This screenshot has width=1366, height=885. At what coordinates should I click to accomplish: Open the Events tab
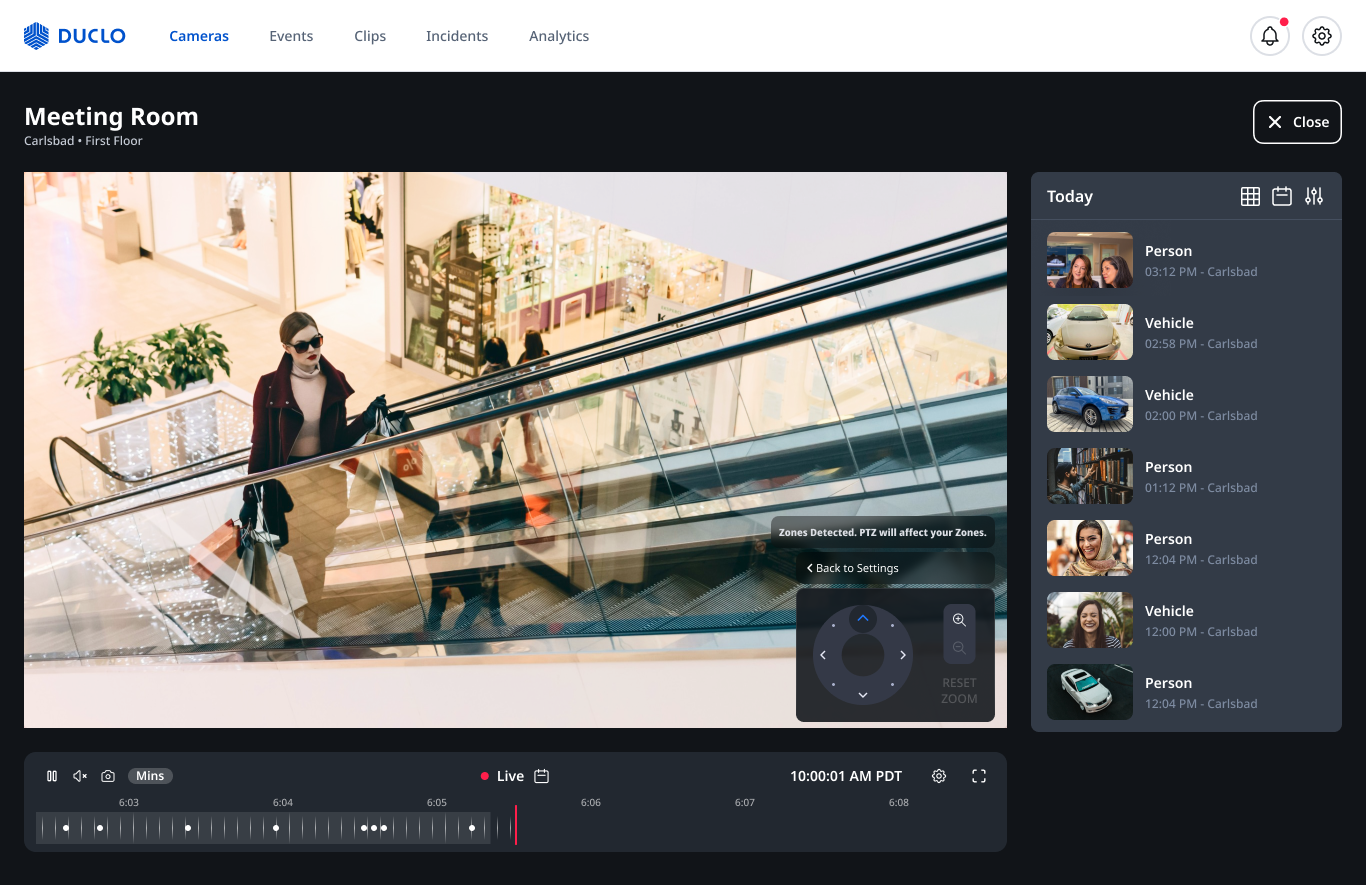(x=291, y=36)
